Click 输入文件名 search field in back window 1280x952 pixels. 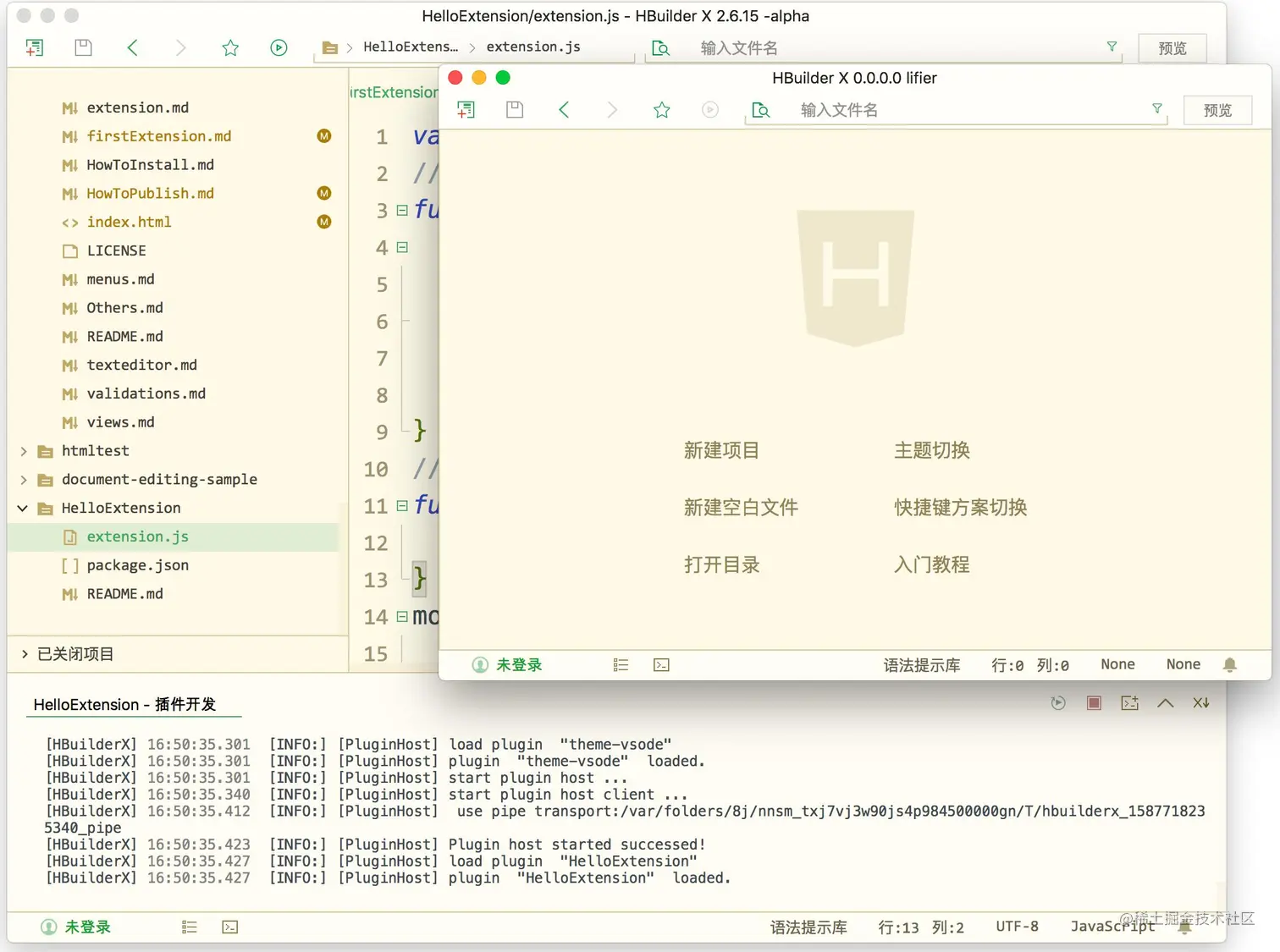[884, 48]
